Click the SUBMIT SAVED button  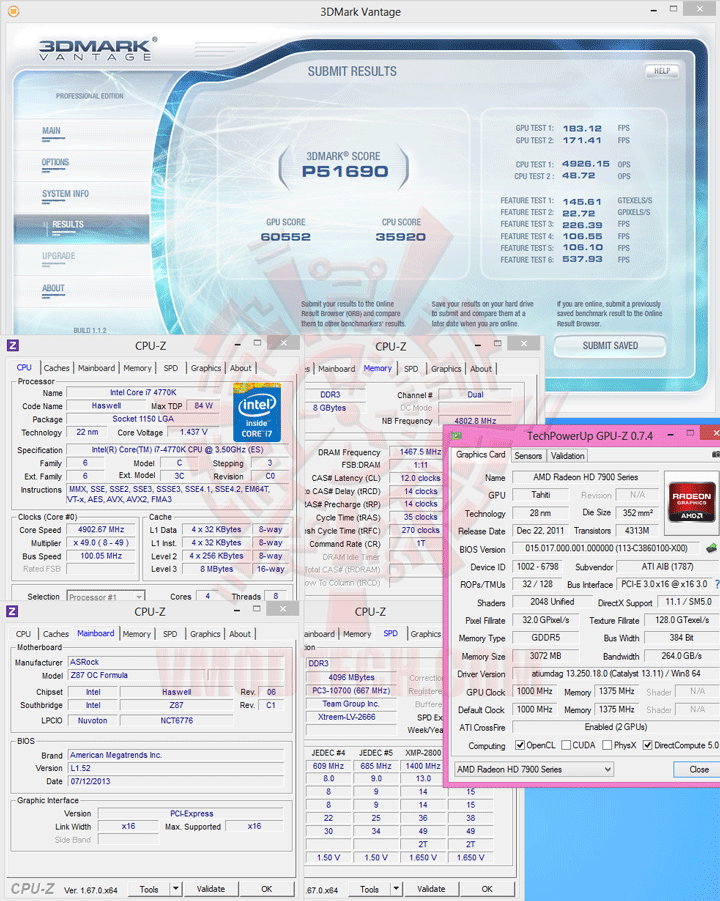coord(610,346)
